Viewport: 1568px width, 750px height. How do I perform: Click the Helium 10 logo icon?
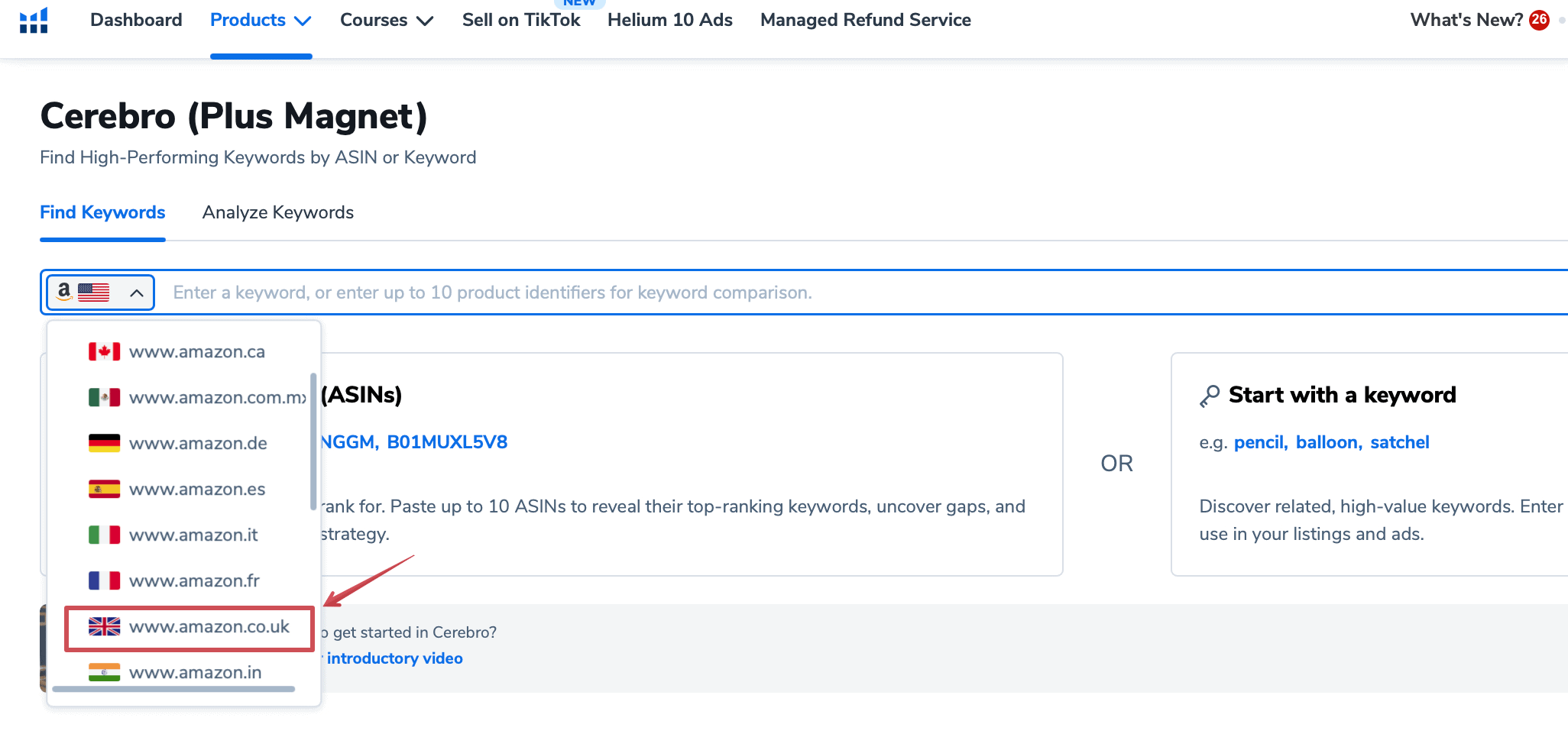(34, 21)
